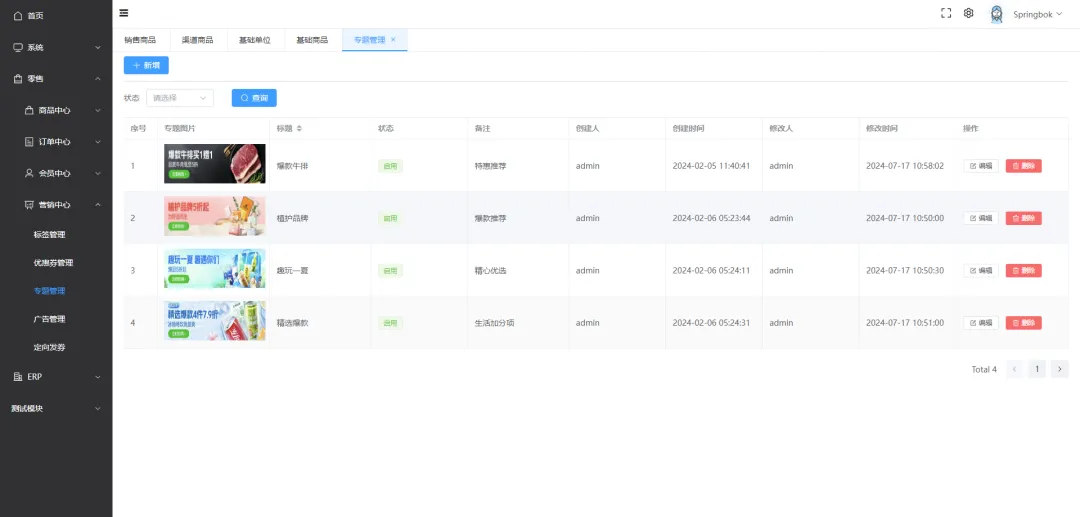This screenshot has height=517, width=1080.
Task: Open the 精选爆款 banner thumbnail
Action: pos(214,321)
